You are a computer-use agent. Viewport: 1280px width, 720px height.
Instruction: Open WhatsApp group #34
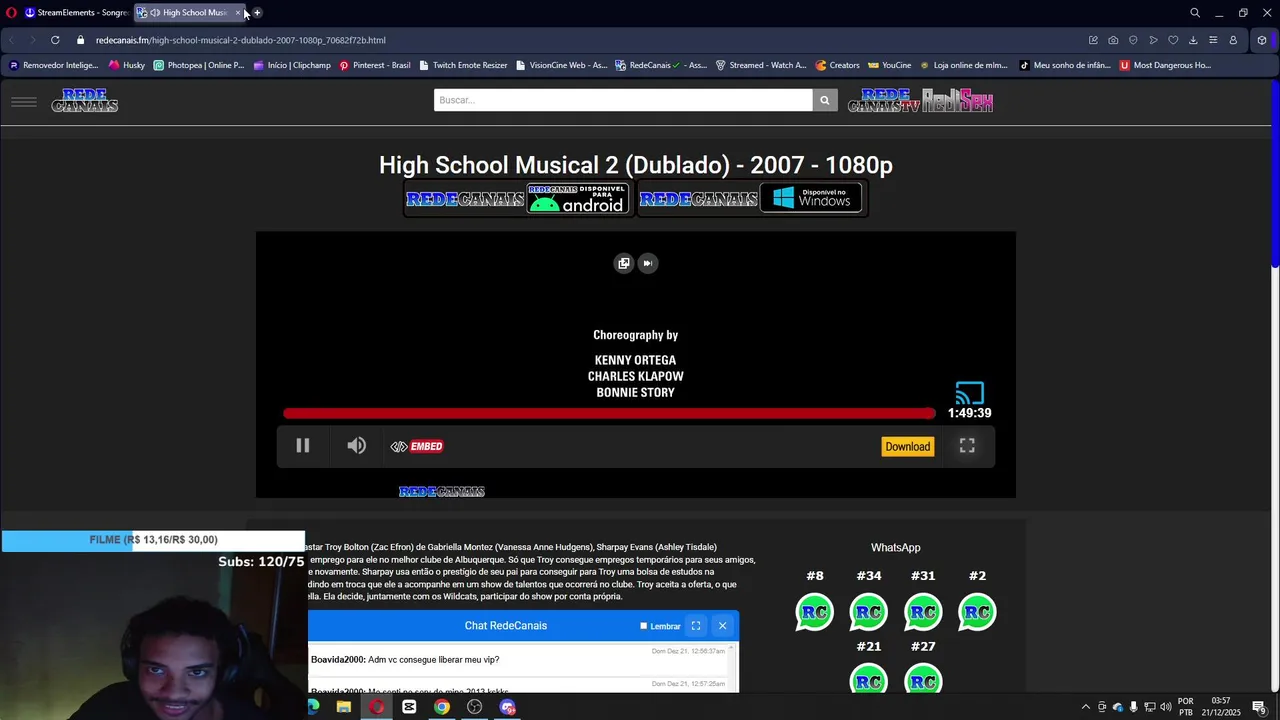868,611
